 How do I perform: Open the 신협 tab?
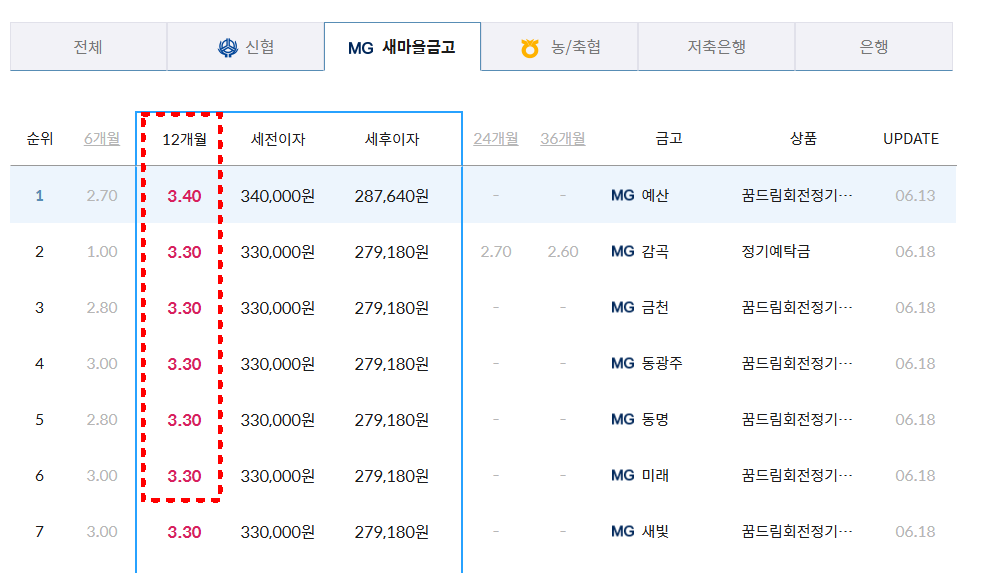(245, 47)
